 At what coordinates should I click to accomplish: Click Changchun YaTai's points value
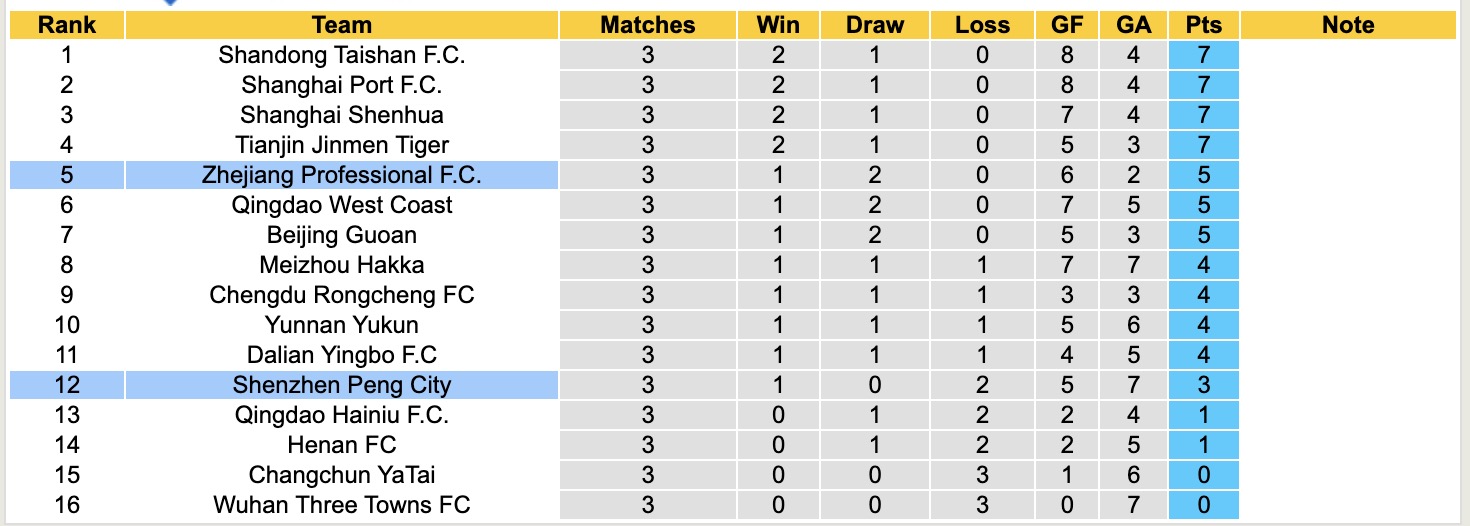point(1203,475)
